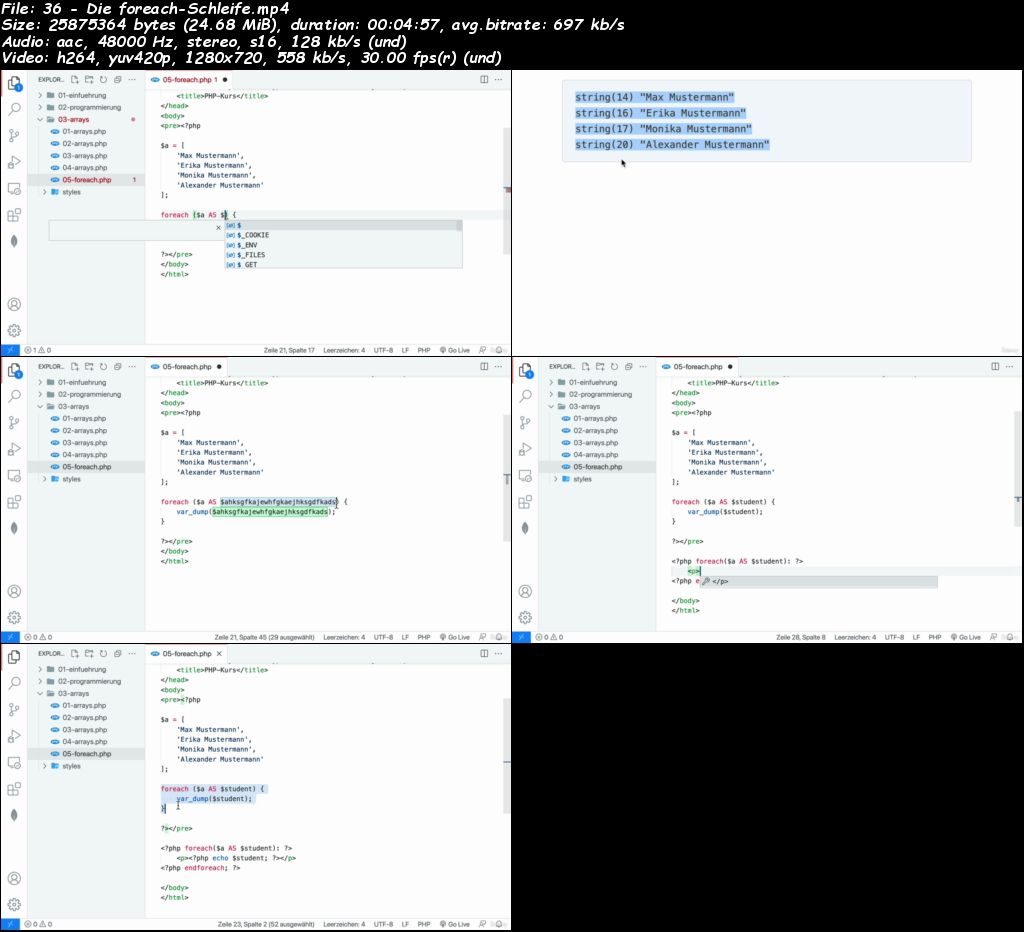Open Source Control in the top-left editor frame
The width and height of the screenshot is (1024, 932).
coord(14,135)
